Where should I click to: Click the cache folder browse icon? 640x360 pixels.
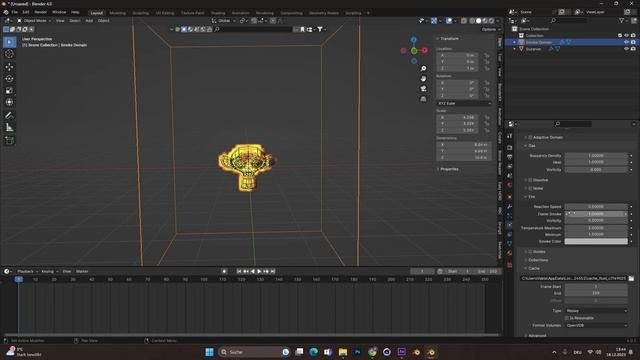[631, 278]
